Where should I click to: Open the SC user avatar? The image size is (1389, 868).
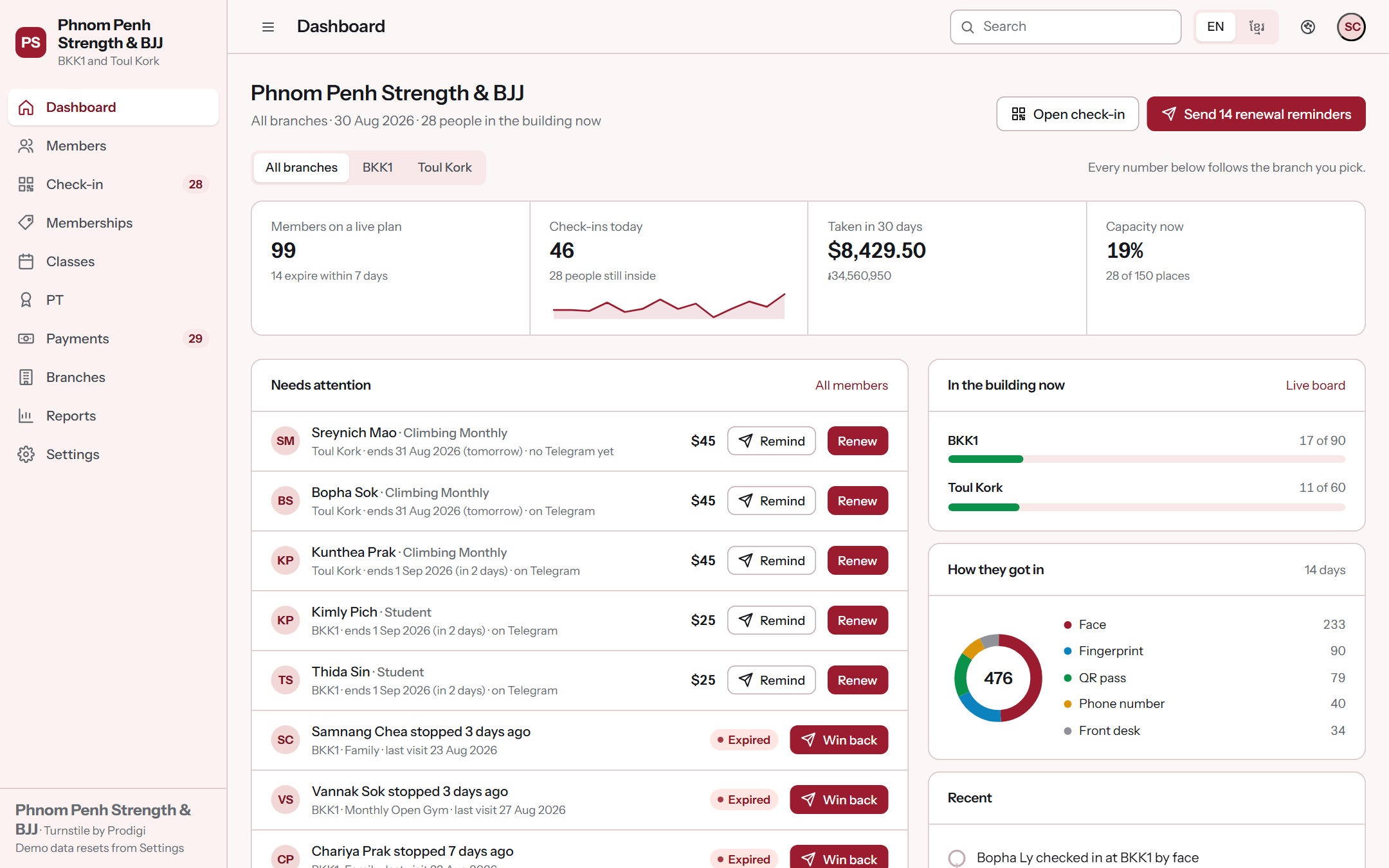point(1352,27)
